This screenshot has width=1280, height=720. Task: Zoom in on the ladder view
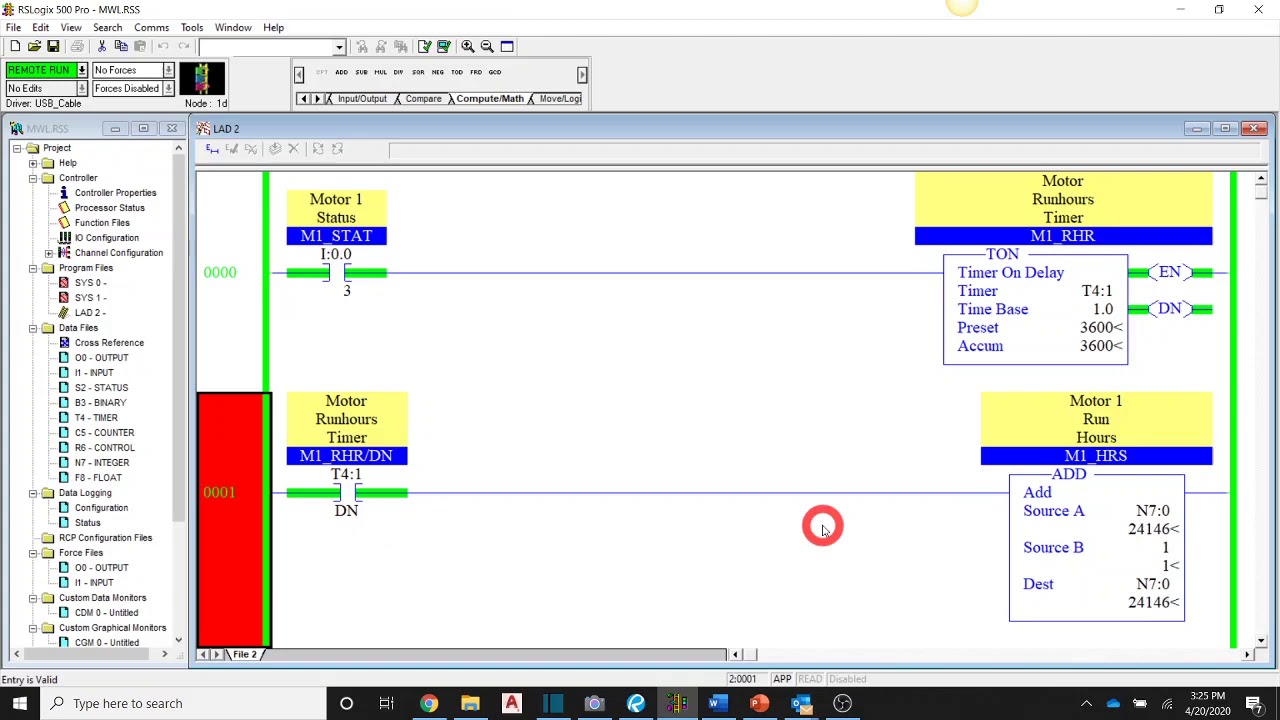pos(467,46)
